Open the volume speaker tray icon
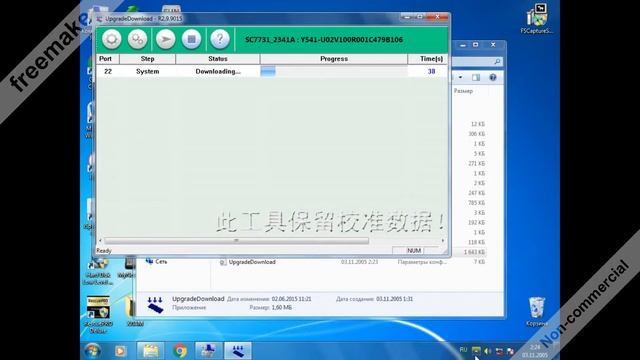The image size is (640, 360). (487, 351)
